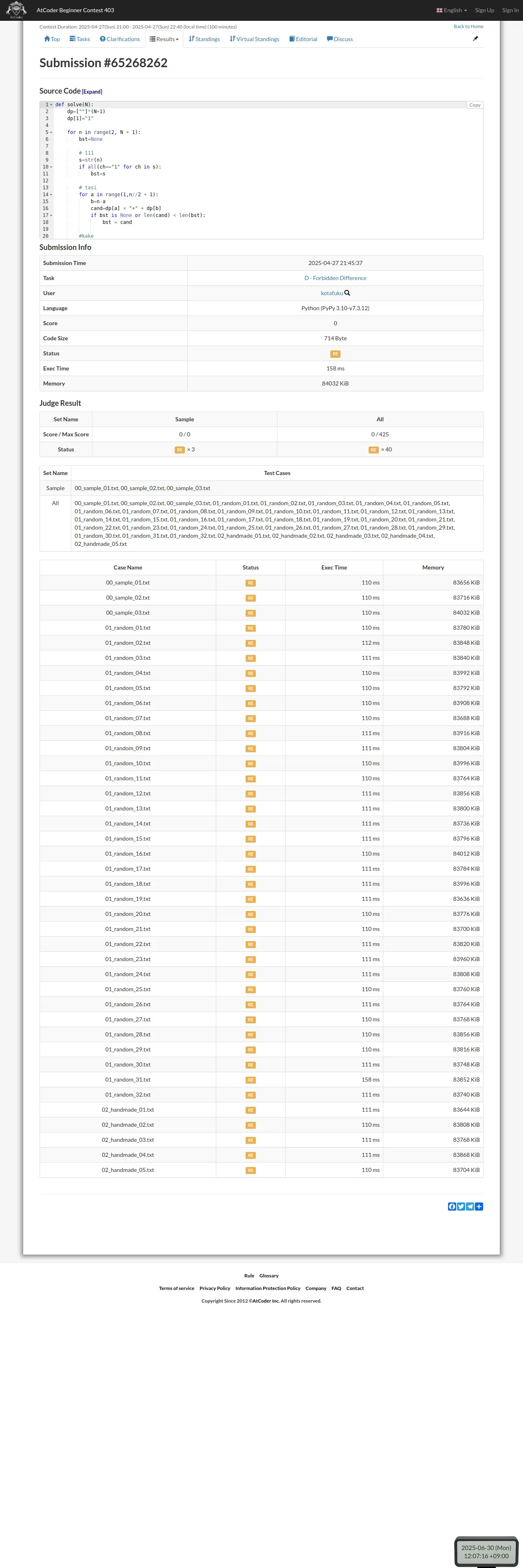Switch to the Standings tab

point(204,39)
